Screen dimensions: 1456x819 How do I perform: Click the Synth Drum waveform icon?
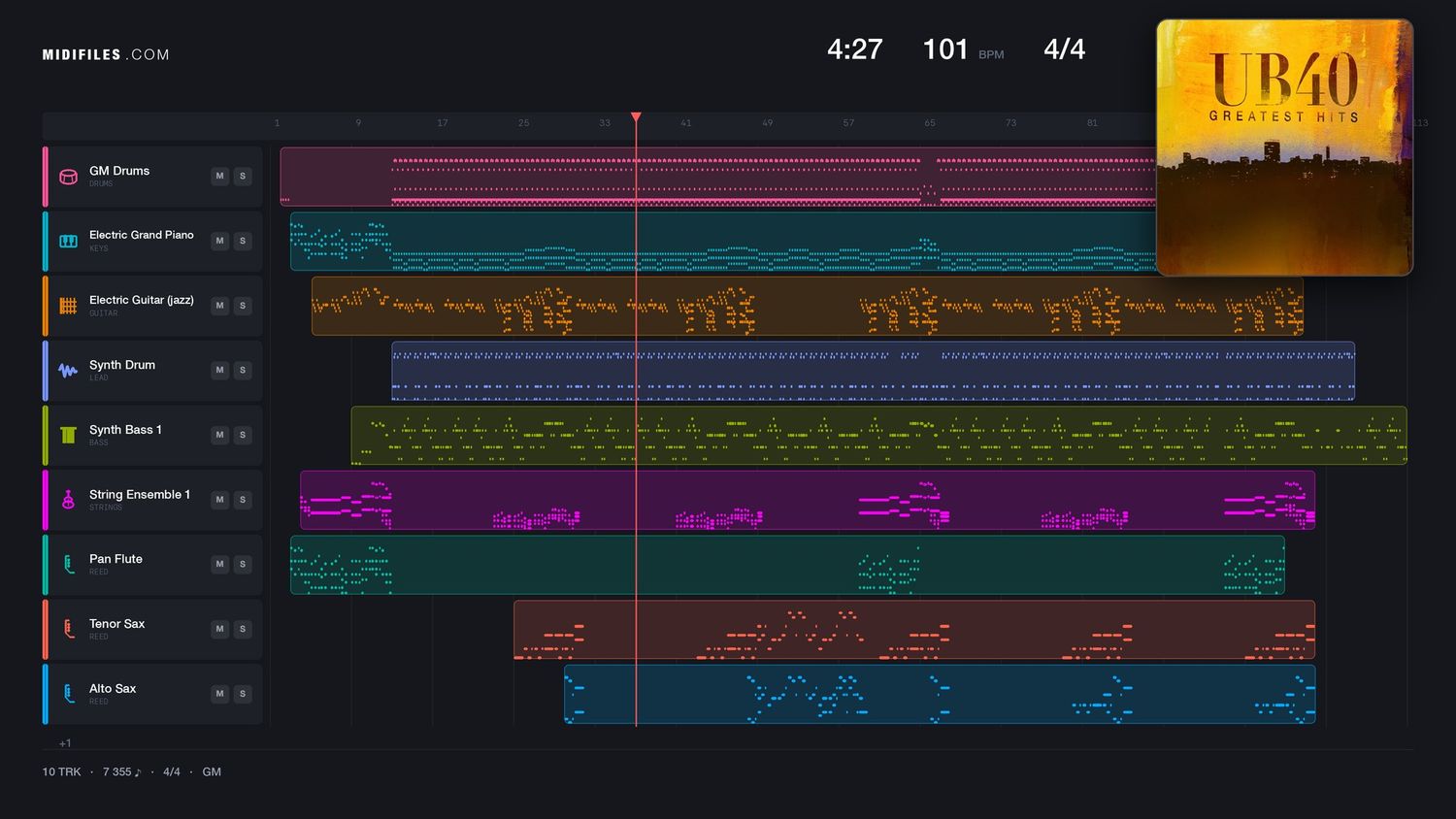68,371
